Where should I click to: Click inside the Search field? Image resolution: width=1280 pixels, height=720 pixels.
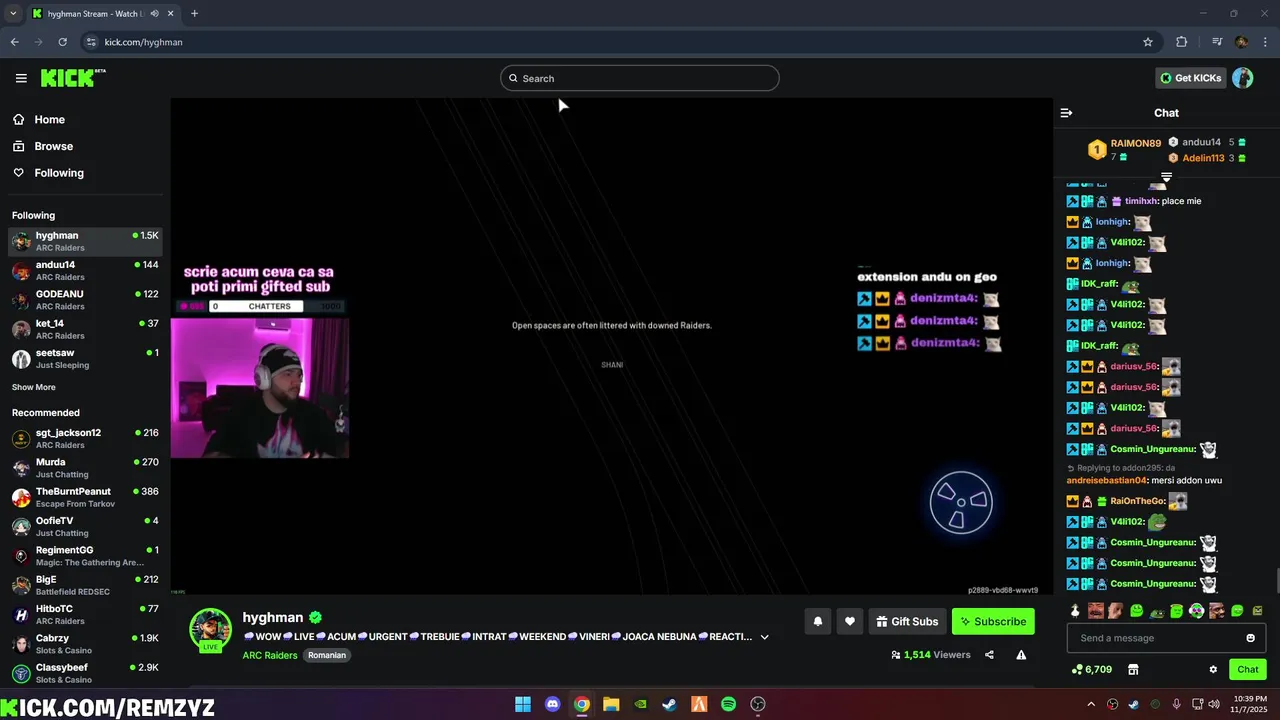tap(640, 78)
